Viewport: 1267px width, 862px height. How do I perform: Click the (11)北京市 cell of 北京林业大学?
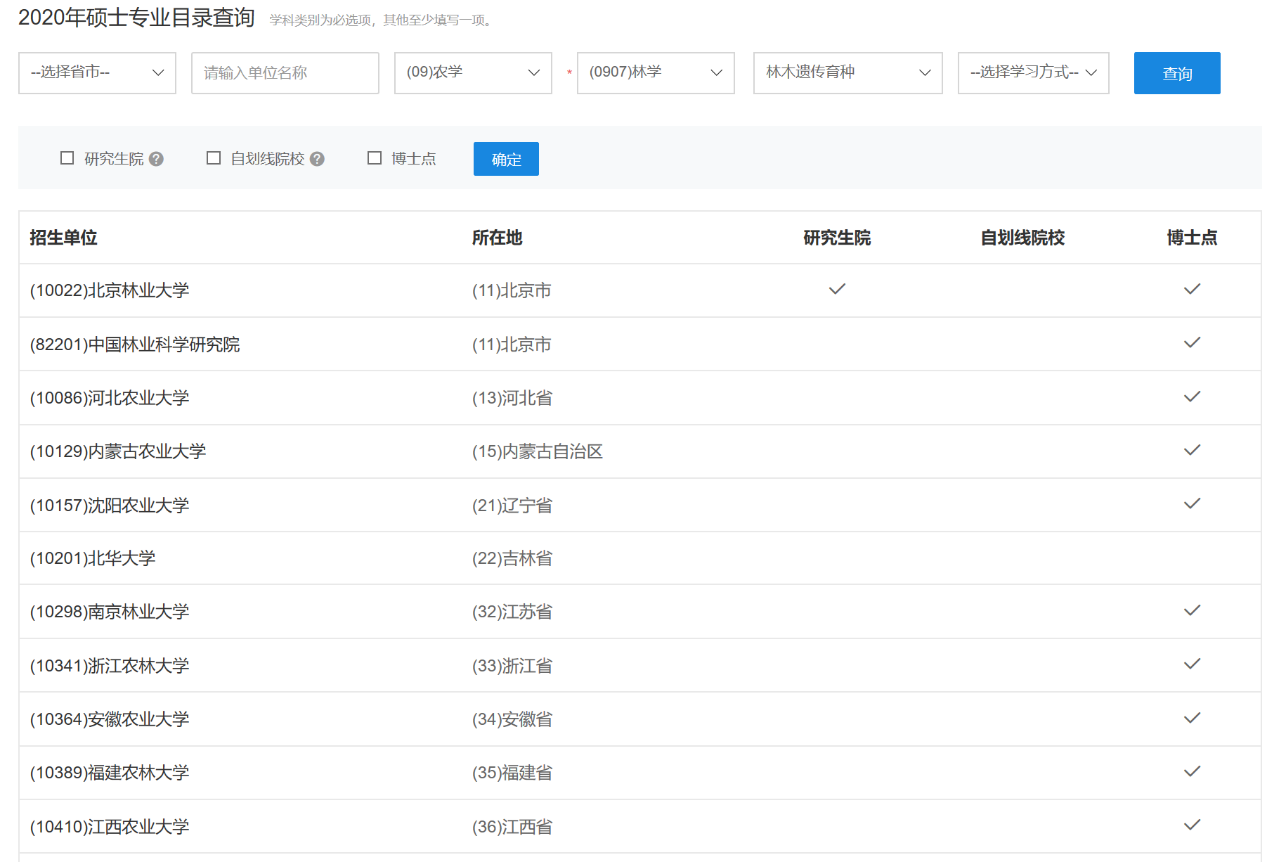point(512,291)
